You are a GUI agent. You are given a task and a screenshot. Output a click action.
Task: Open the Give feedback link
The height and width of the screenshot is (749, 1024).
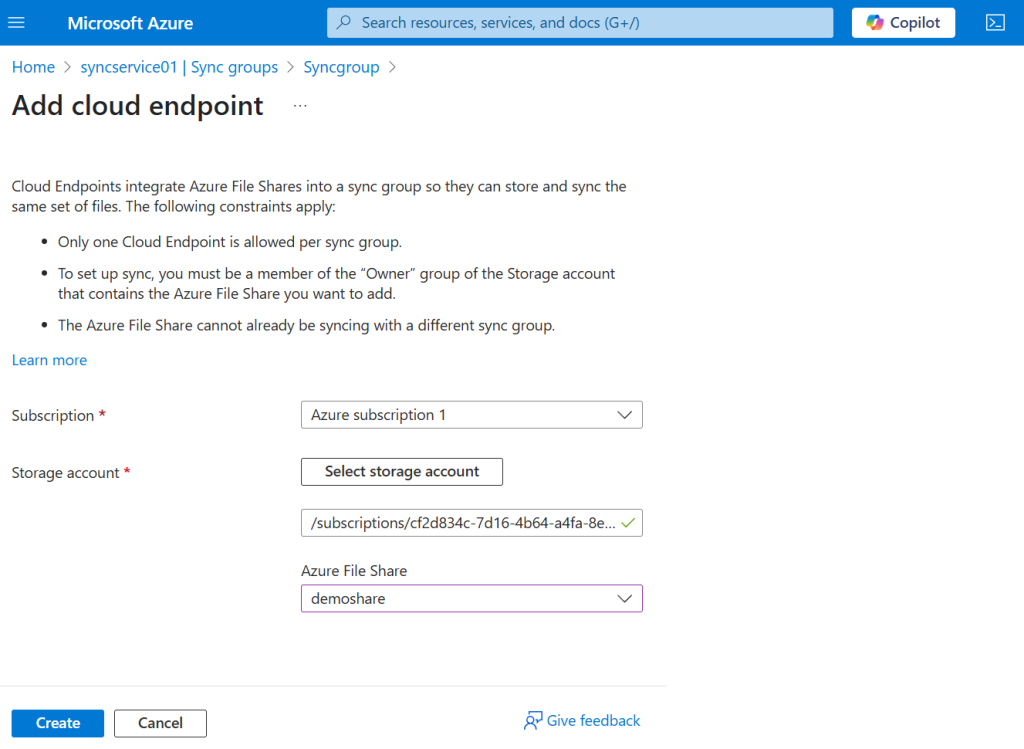(593, 720)
